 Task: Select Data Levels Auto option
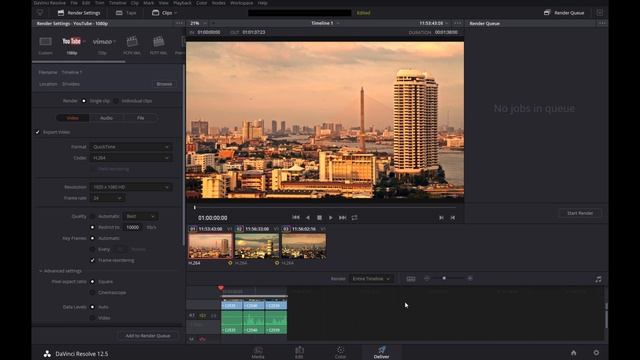(x=92, y=307)
